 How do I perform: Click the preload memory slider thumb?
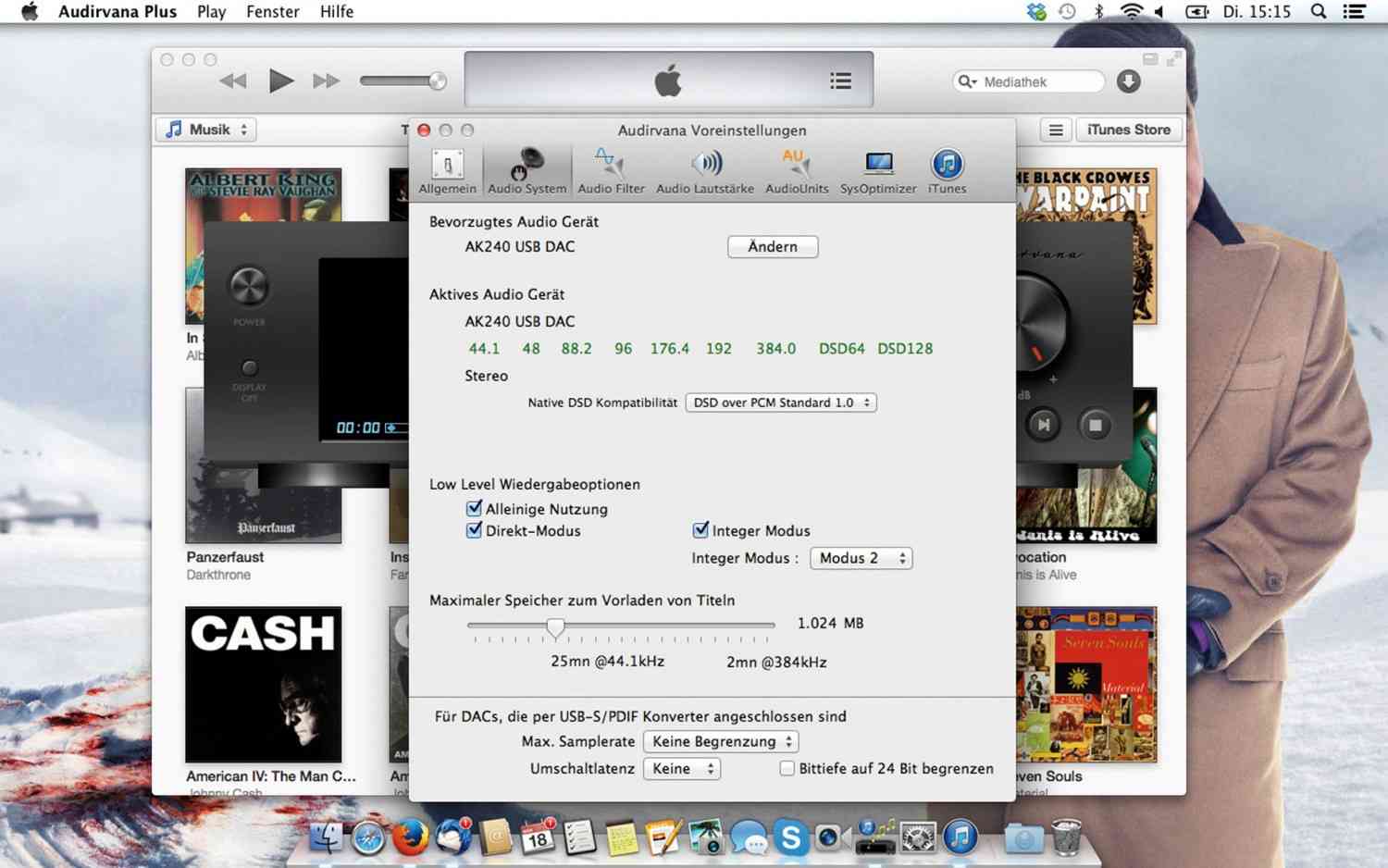(555, 628)
